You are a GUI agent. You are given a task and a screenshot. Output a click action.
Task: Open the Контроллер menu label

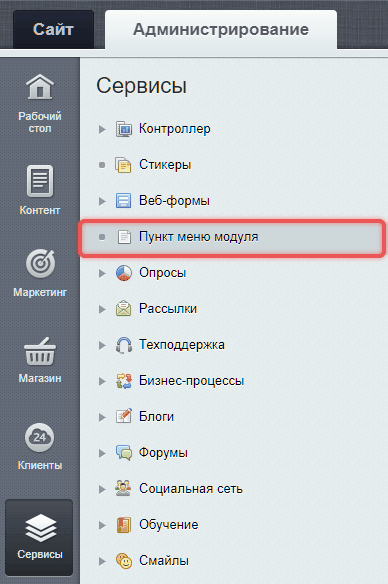(x=175, y=129)
